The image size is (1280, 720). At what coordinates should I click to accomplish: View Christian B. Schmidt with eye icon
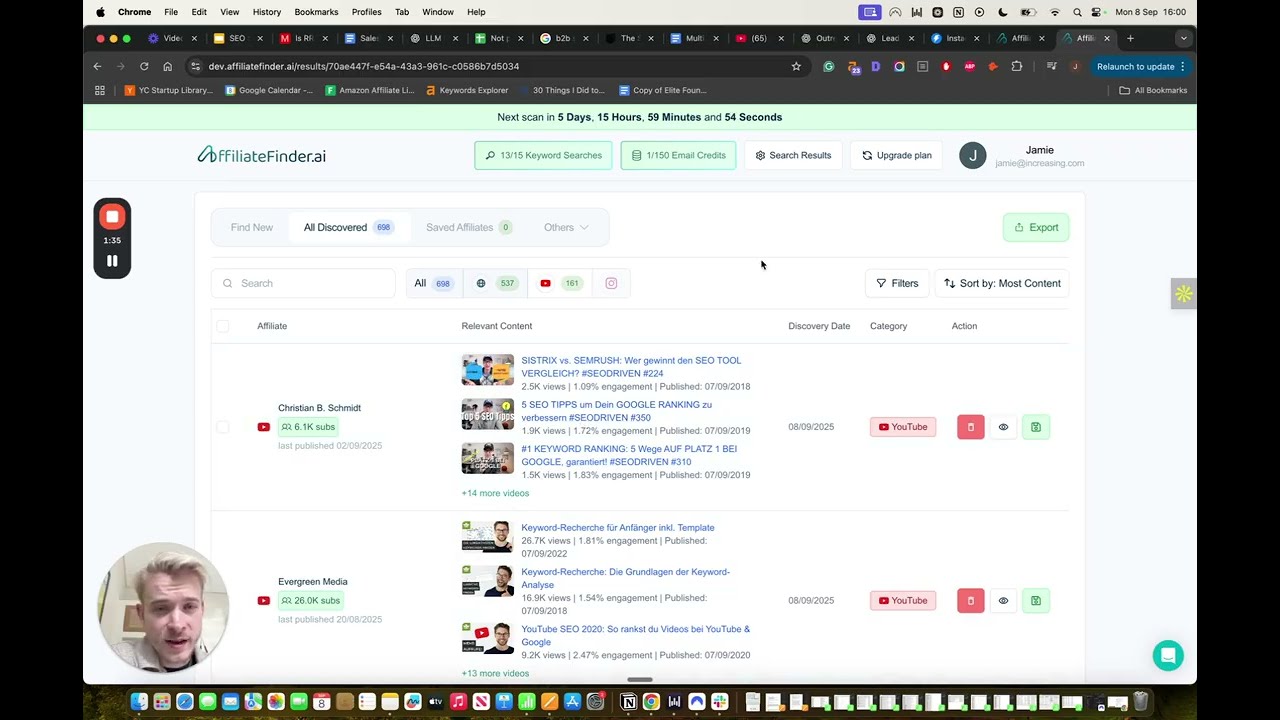pyautogui.click(x=1003, y=427)
